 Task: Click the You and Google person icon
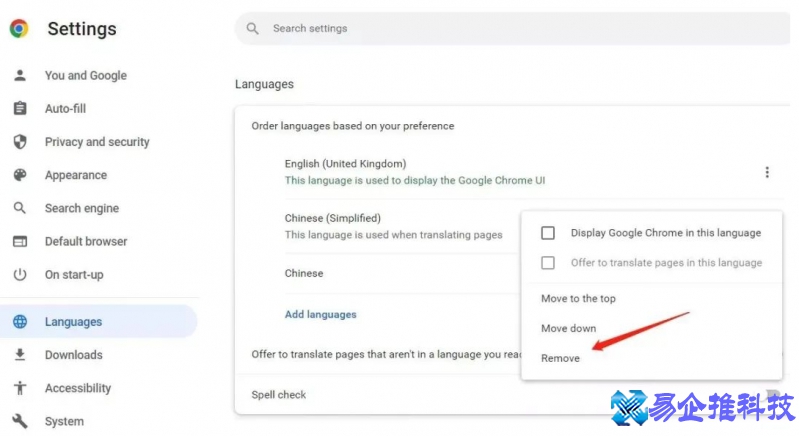(20, 76)
